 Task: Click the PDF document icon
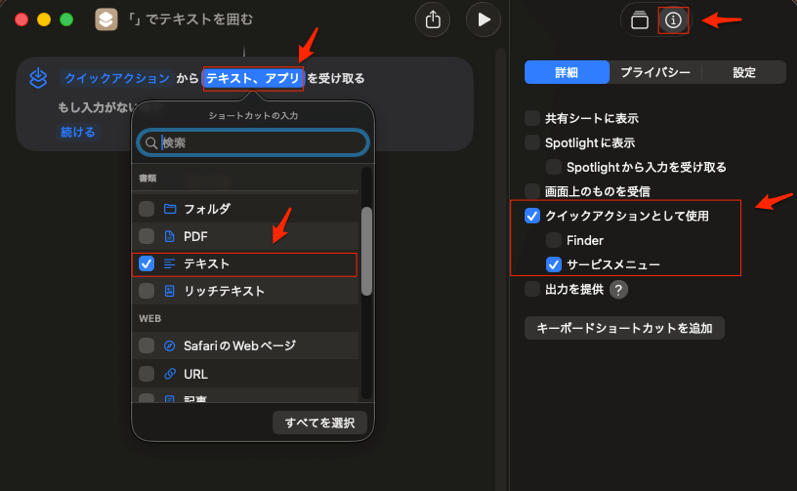click(x=170, y=236)
